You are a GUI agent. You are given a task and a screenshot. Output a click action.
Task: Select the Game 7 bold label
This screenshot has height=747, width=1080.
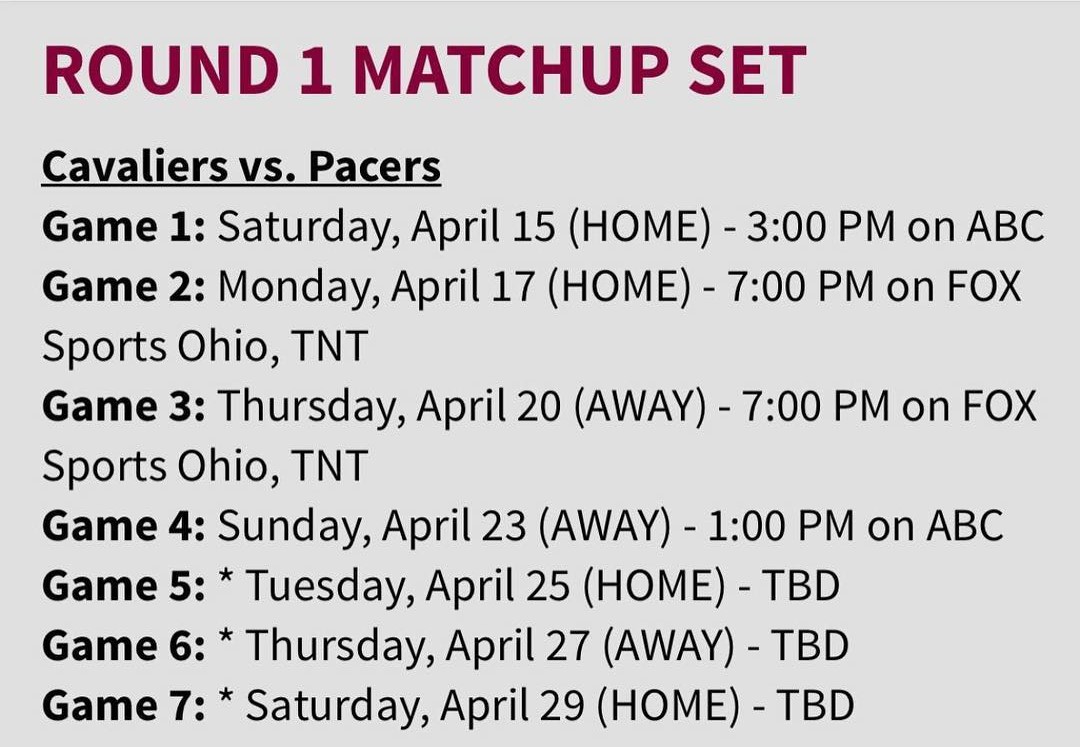point(124,706)
